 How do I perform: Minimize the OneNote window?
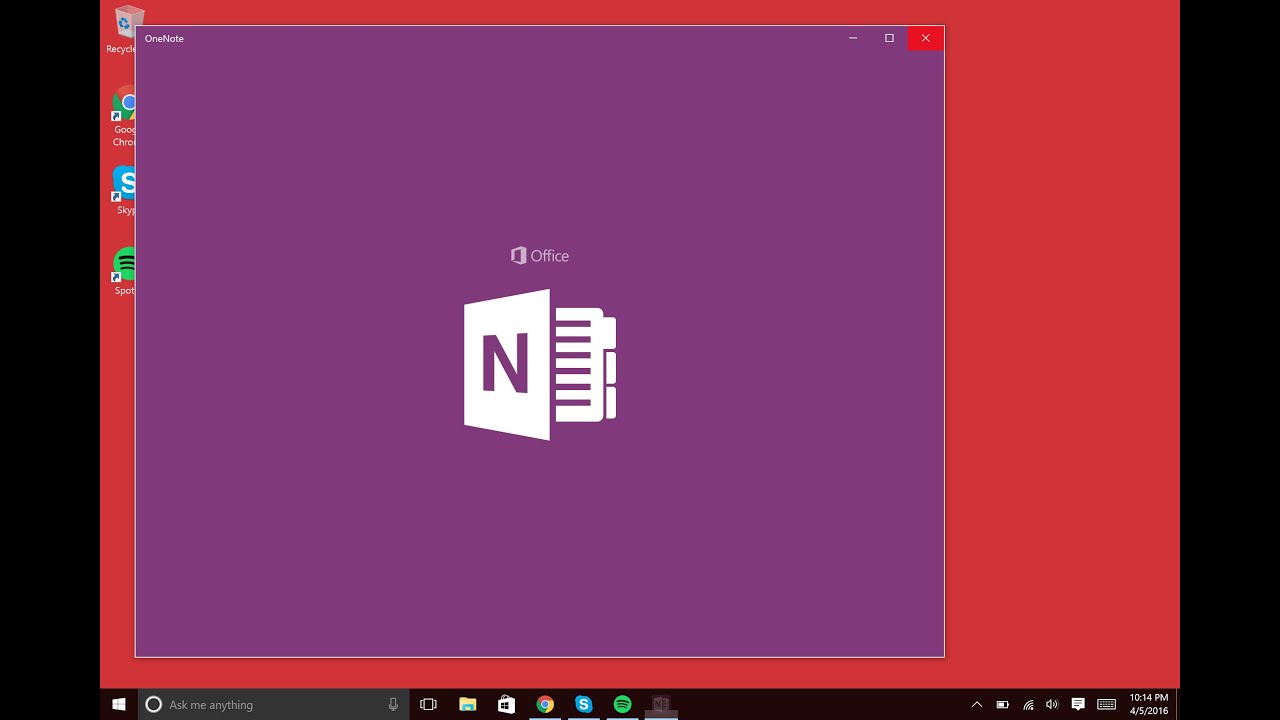(x=853, y=38)
